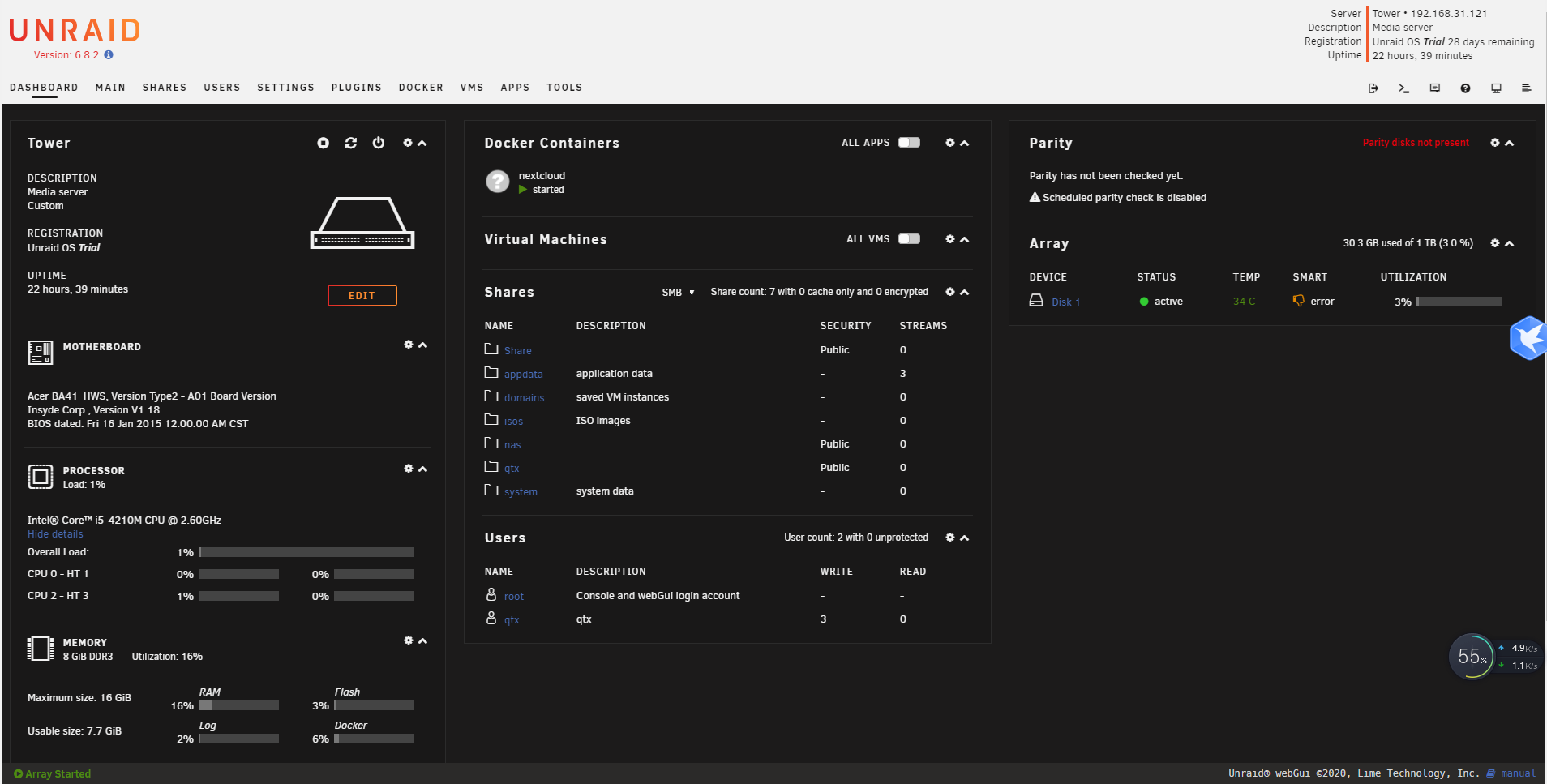Open Array section settings gear
Screen dimensions: 1547x784
(x=1495, y=243)
